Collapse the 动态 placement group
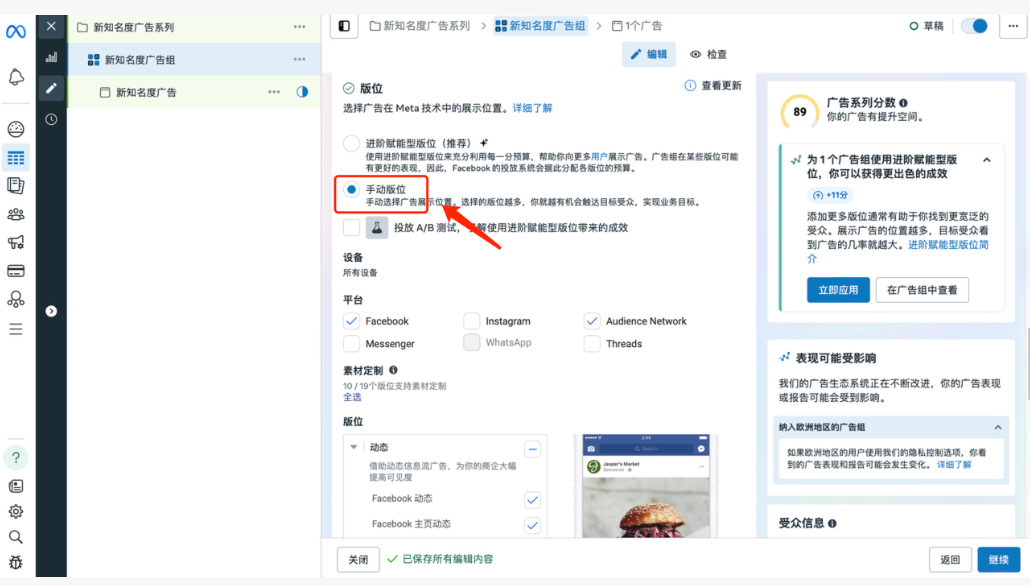 tap(354, 448)
